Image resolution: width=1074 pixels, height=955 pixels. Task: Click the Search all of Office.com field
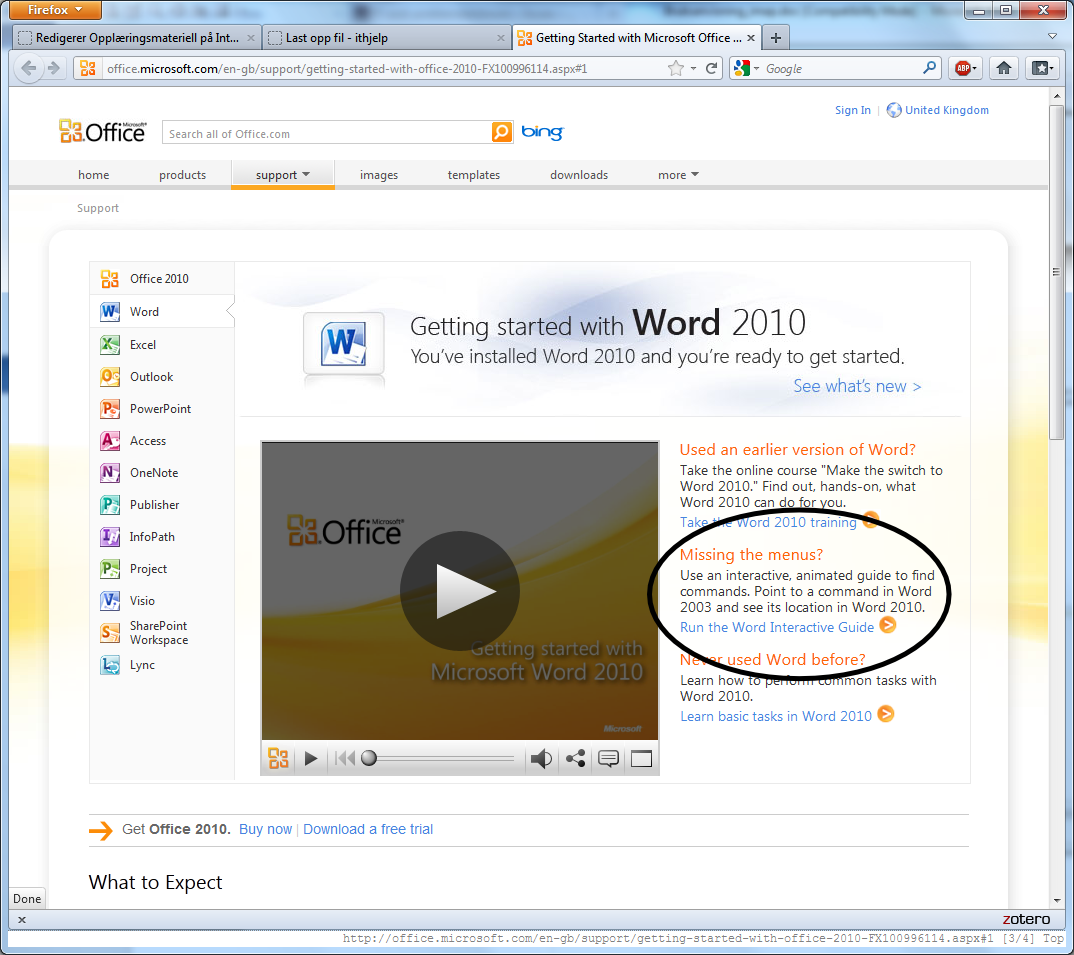click(326, 134)
